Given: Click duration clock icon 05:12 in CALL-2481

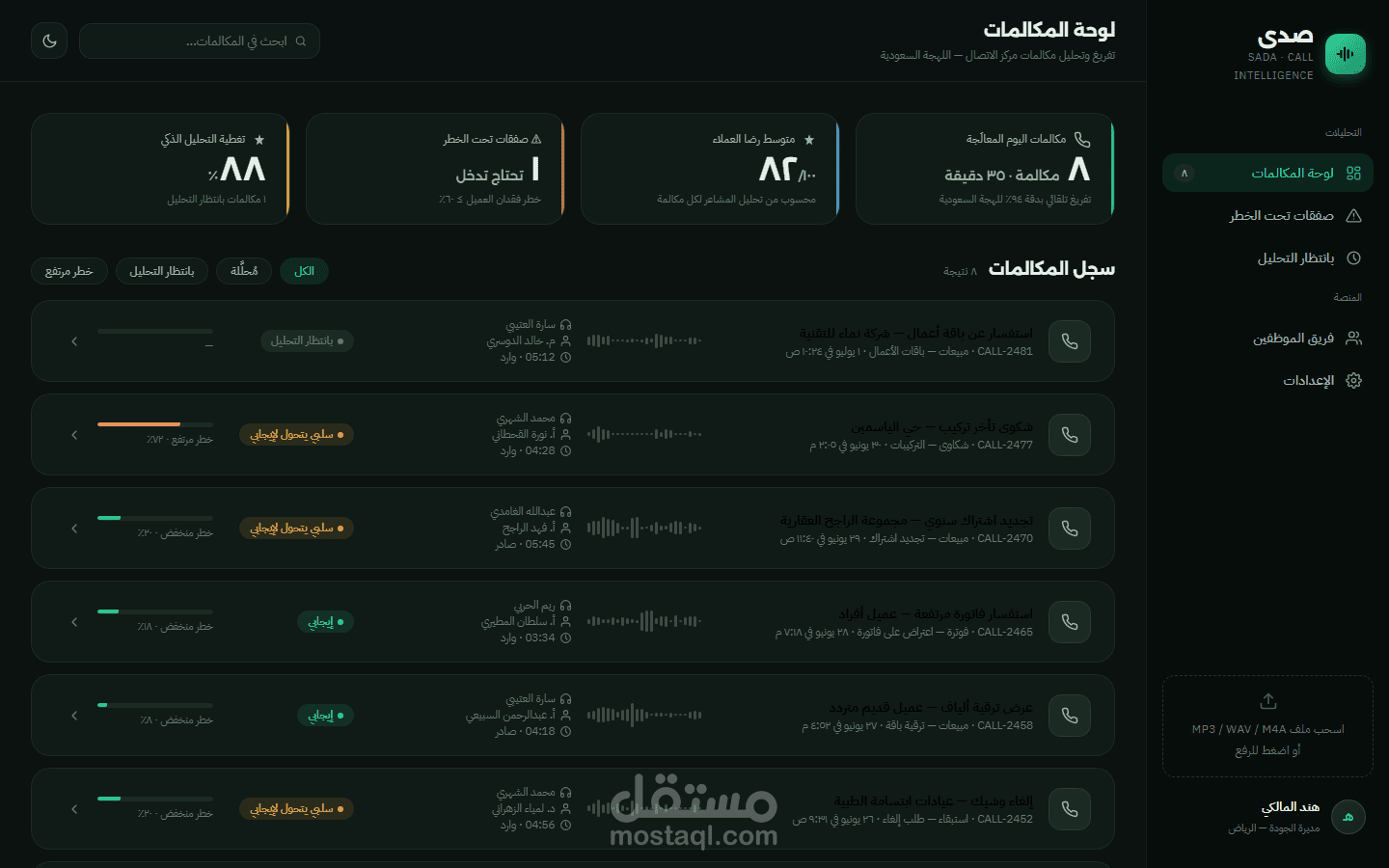Looking at the screenshot, I should [x=565, y=358].
